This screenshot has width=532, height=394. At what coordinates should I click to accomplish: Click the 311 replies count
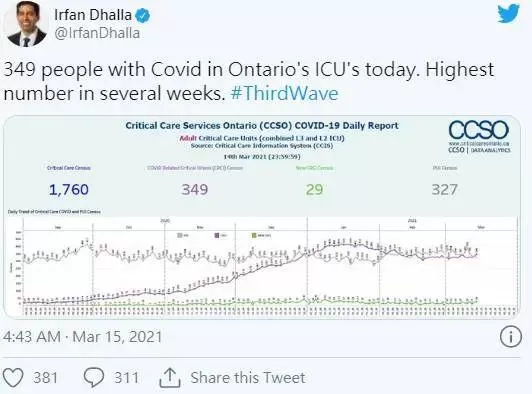point(127,378)
